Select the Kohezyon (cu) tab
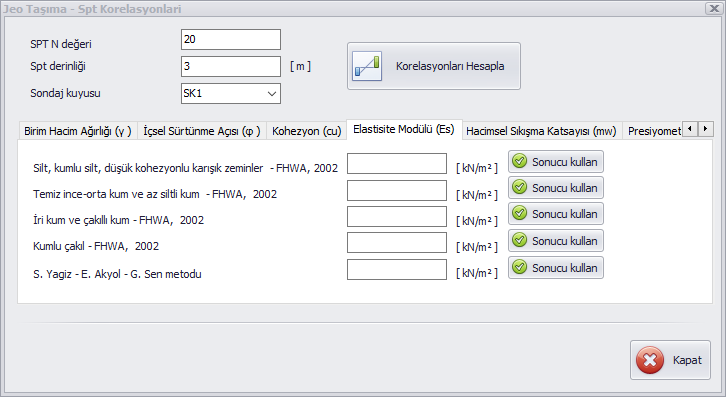The image size is (726, 397). 307,131
